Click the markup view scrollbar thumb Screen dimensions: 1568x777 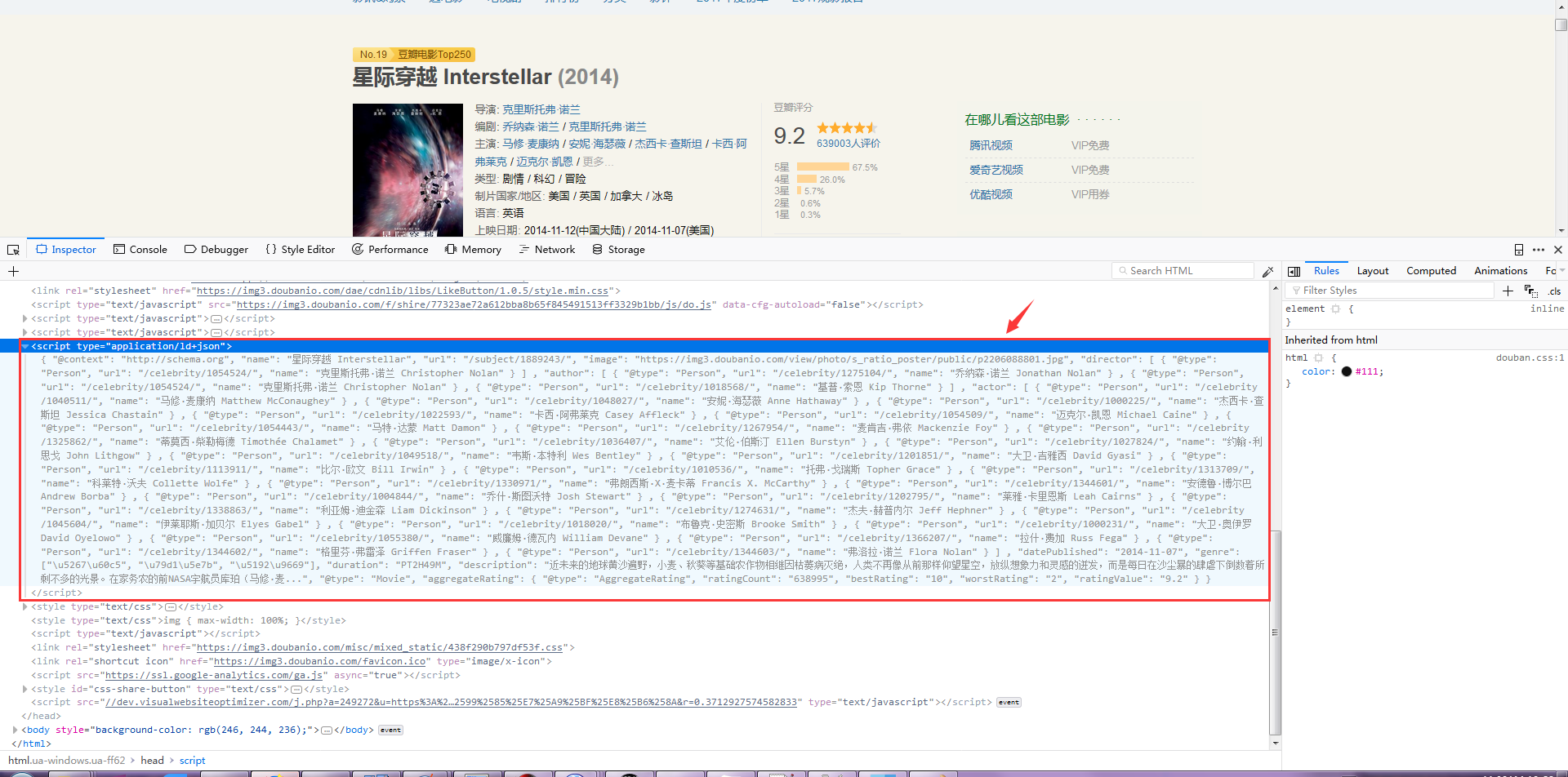(x=1275, y=632)
